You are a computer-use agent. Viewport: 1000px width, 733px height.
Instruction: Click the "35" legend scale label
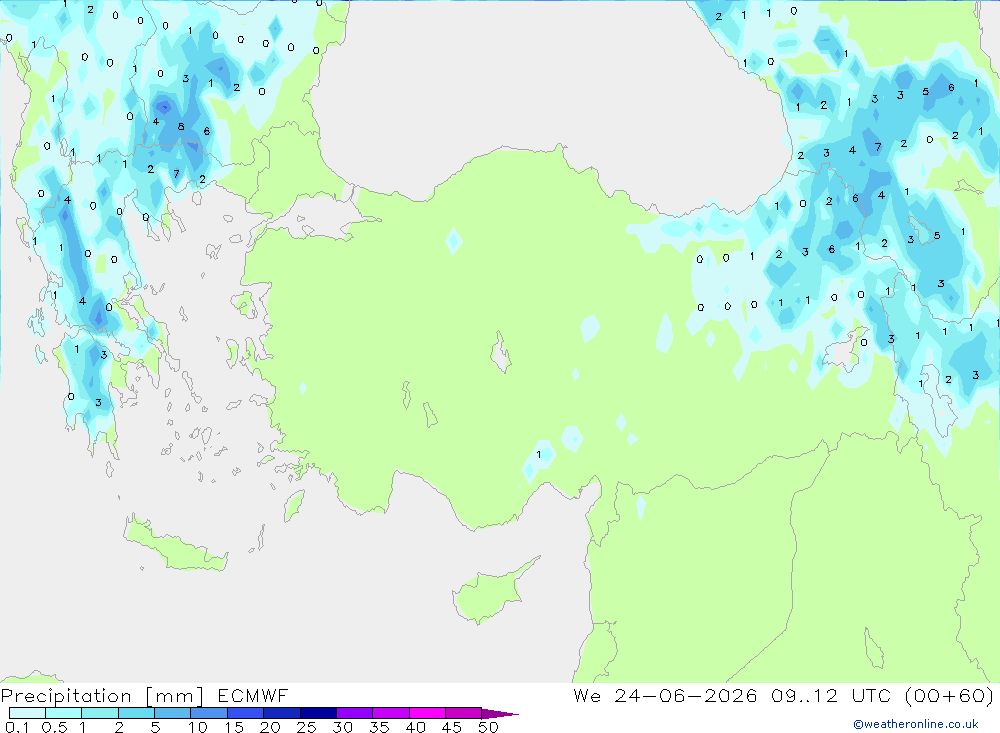click(379, 727)
